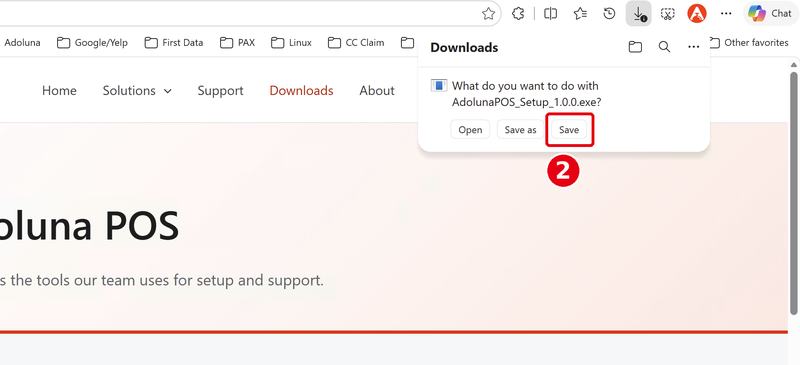Click the Downloads panel heading
Image resolution: width=800 pixels, height=365 pixels.
coord(464,47)
